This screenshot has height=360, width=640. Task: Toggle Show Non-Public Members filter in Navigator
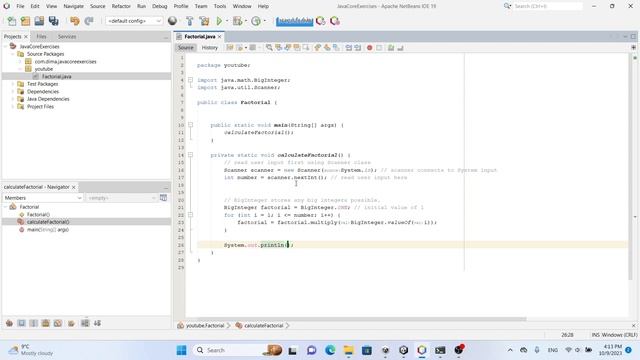[x=46, y=323]
